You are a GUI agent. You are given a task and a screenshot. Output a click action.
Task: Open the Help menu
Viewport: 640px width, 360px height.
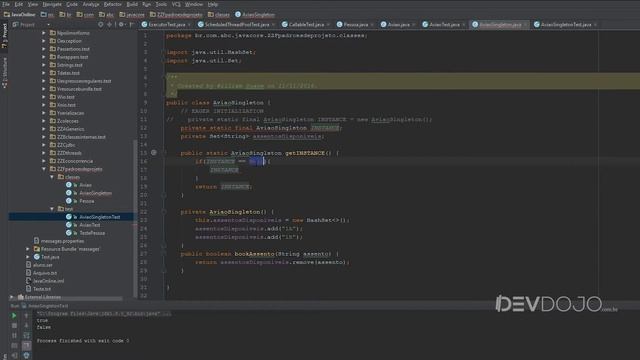pos(213,4)
